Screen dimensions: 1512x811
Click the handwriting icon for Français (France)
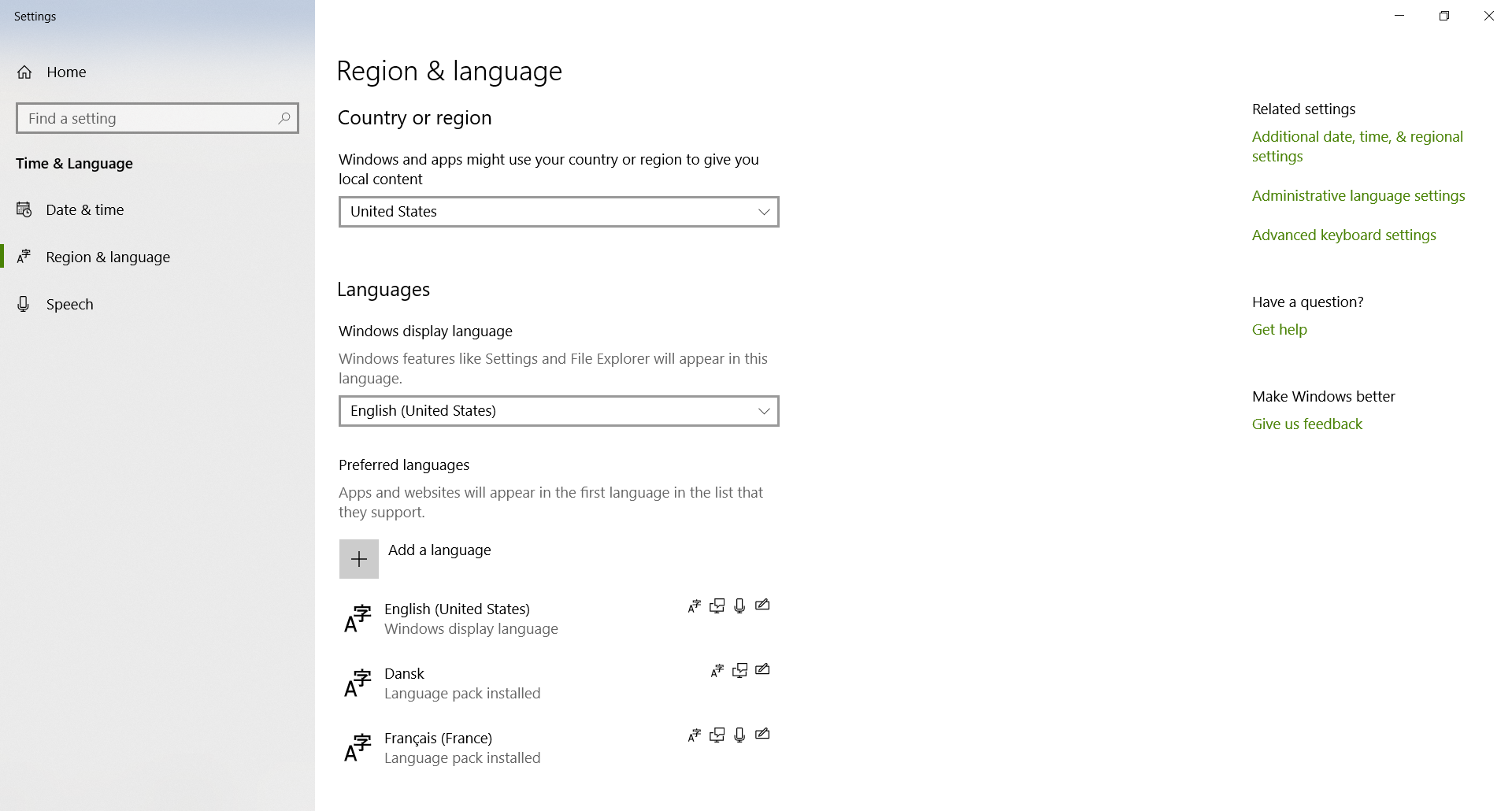[x=762, y=735]
